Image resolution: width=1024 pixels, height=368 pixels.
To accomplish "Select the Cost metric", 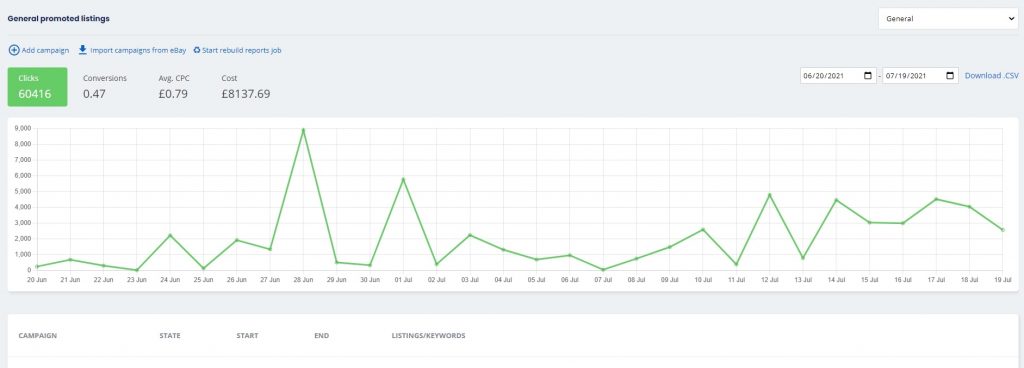I will click(x=246, y=87).
